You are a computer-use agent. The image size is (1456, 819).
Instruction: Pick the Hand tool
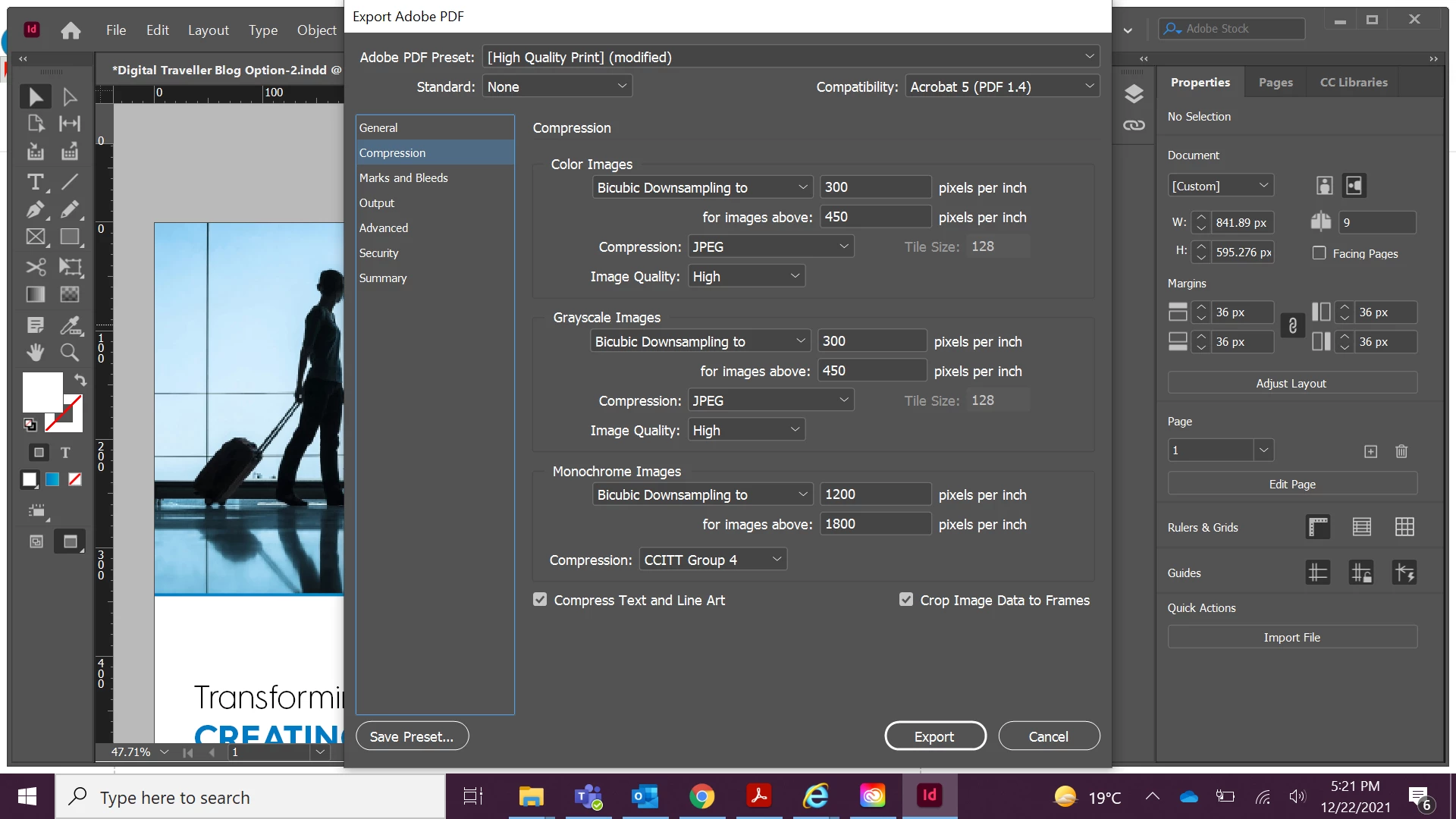tap(35, 352)
